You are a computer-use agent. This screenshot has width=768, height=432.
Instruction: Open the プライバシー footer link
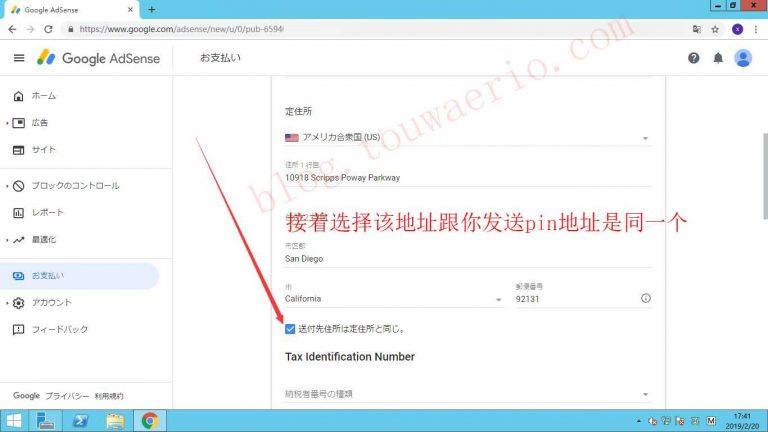67,396
